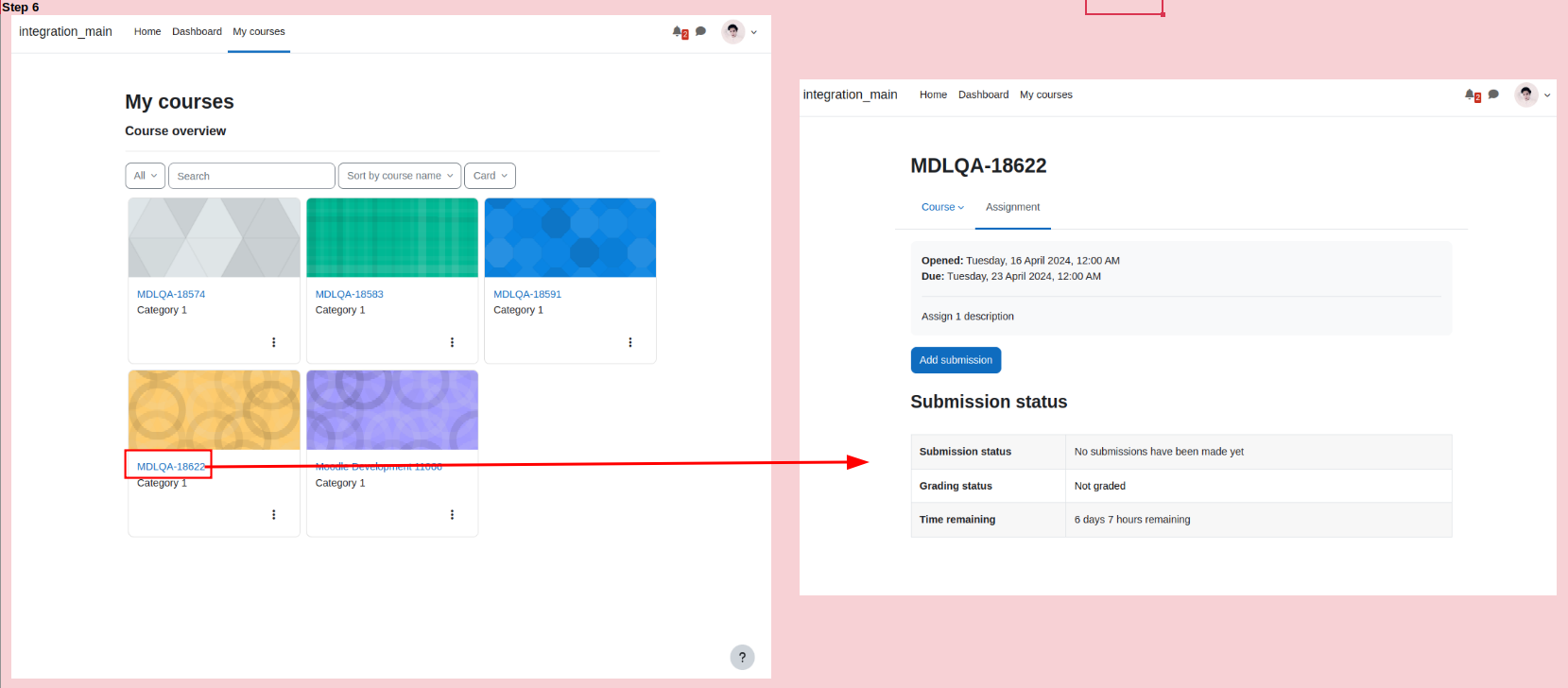1568x688 pixels.
Task: Go to Dashboard in My courses window
Action: click(197, 31)
